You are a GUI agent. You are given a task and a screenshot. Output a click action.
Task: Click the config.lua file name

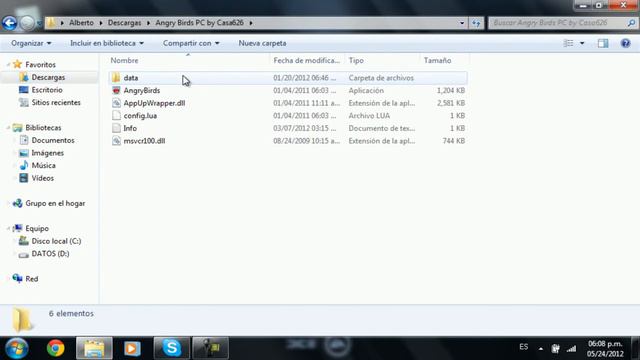[140, 116]
